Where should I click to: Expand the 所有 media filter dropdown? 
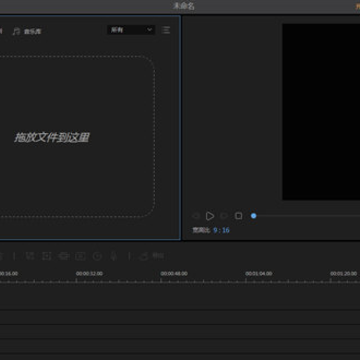(131, 30)
